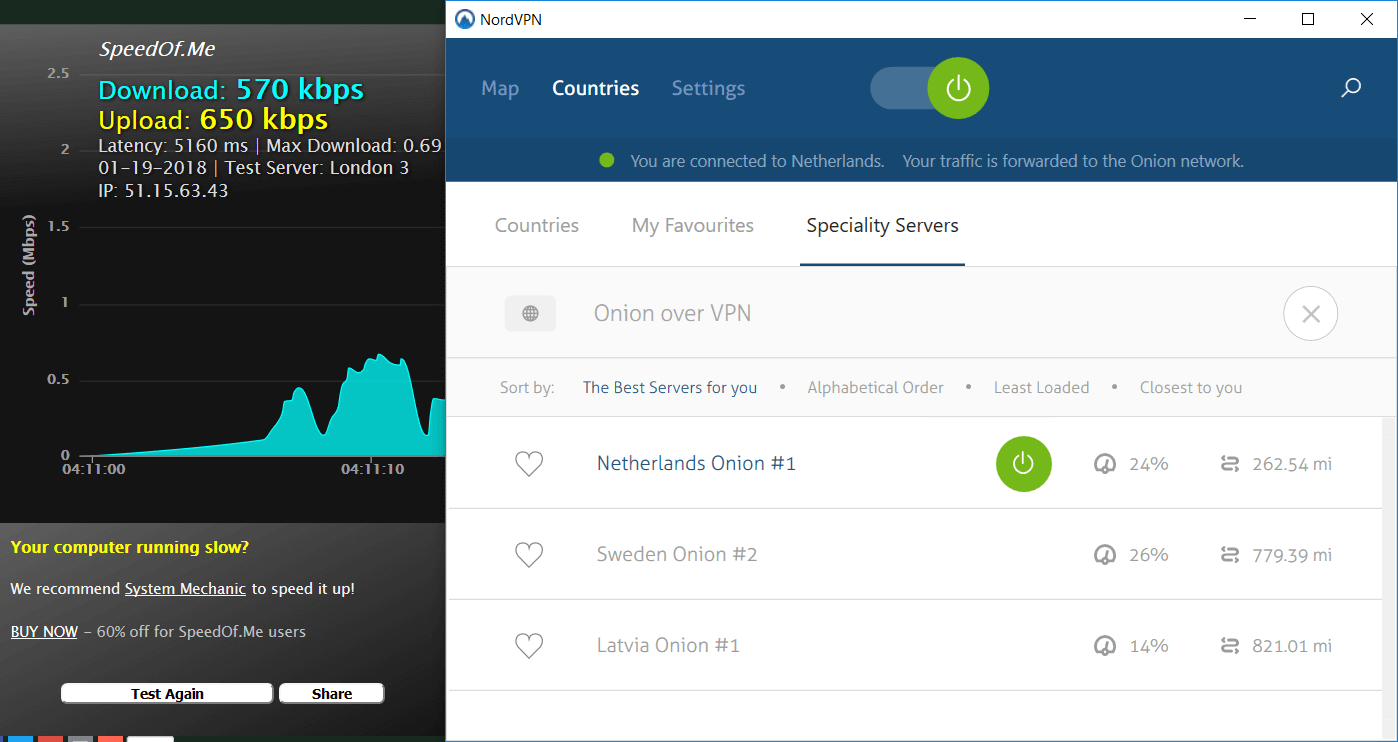The image size is (1398, 742).
Task: Click the load gauge icon showing 24%
Action: pyautogui.click(x=1105, y=464)
